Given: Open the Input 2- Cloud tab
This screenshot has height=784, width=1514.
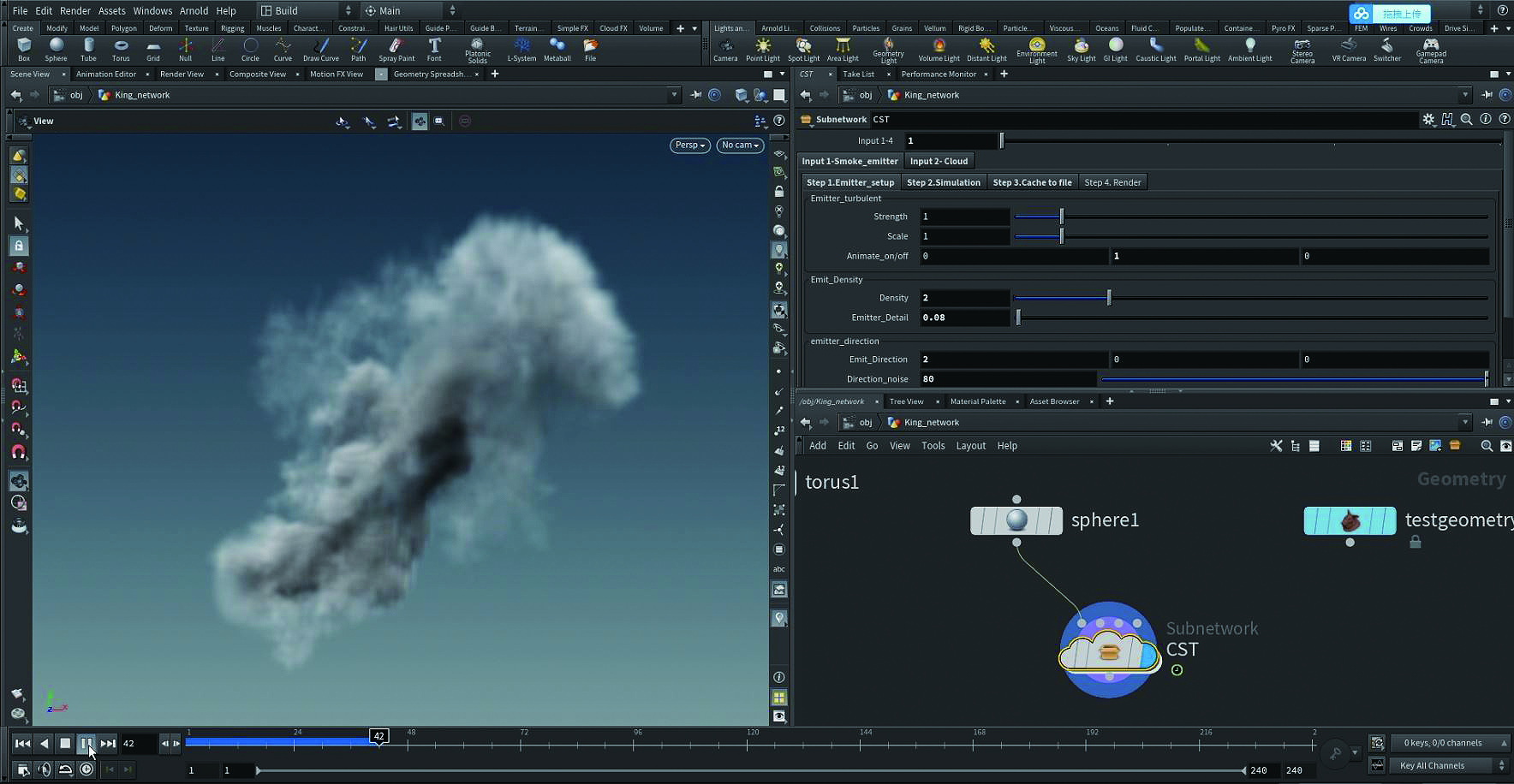Looking at the screenshot, I should click(x=939, y=161).
